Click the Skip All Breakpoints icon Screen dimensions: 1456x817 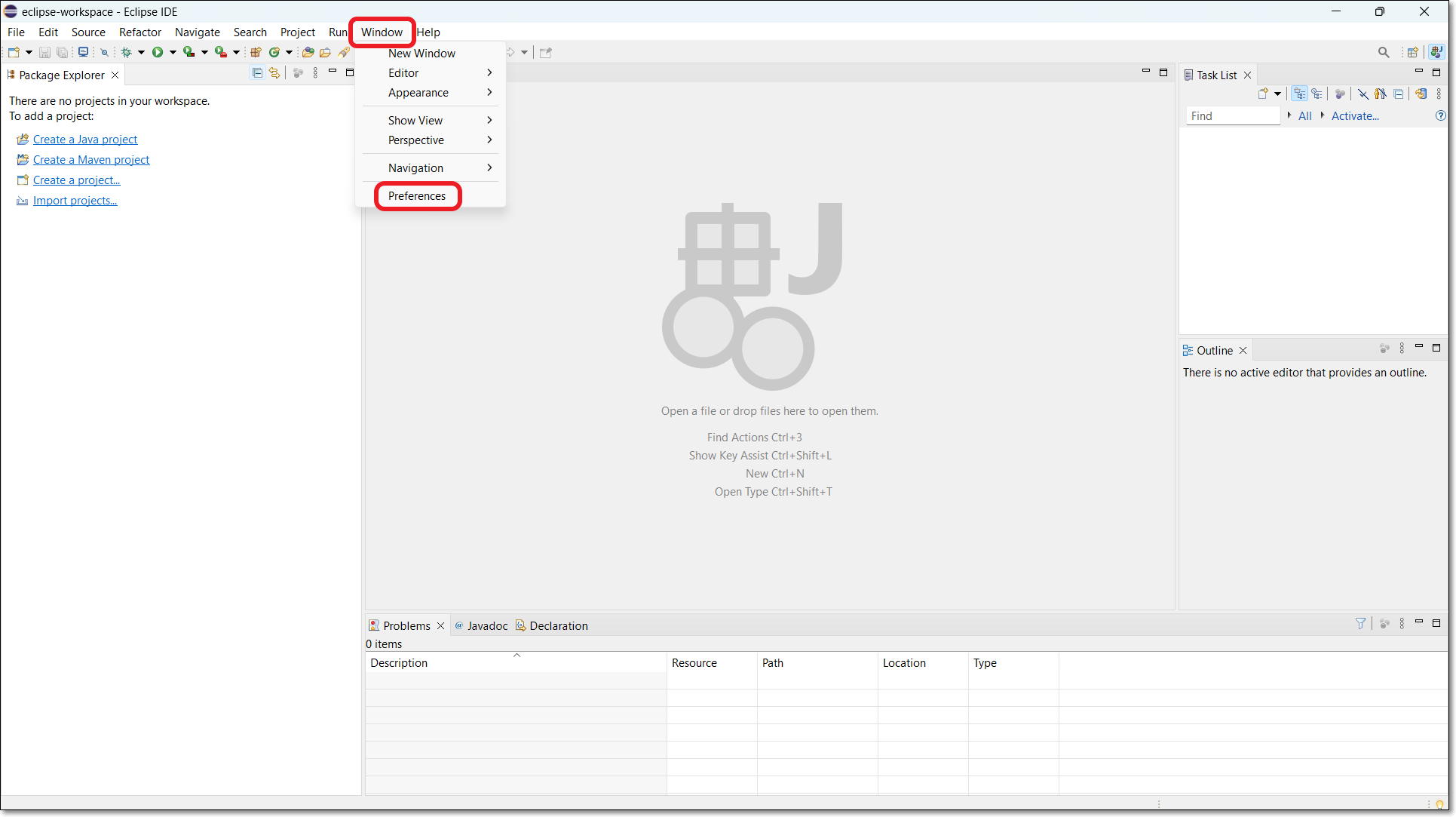[x=104, y=52]
